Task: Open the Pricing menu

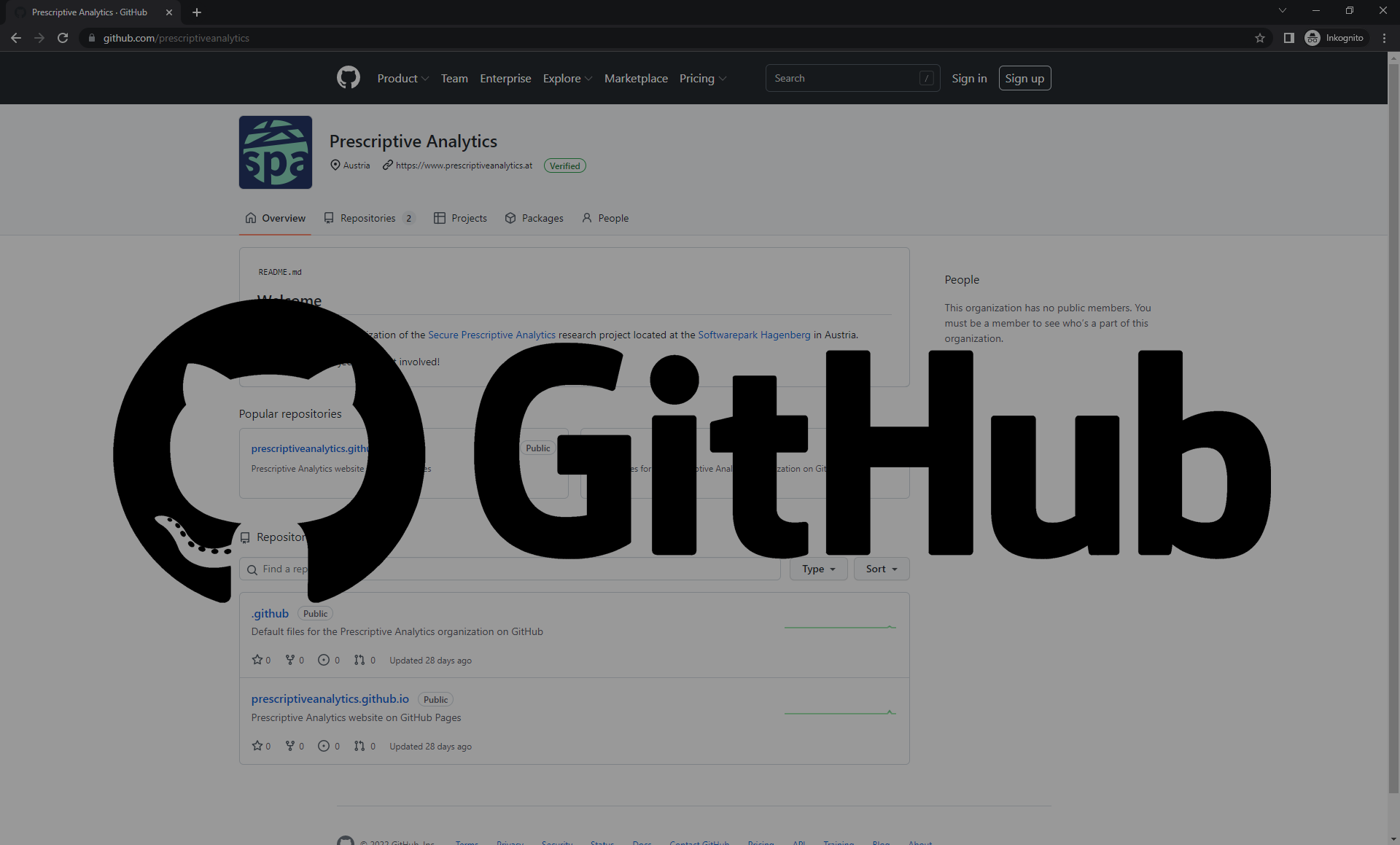Action: point(701,78)
